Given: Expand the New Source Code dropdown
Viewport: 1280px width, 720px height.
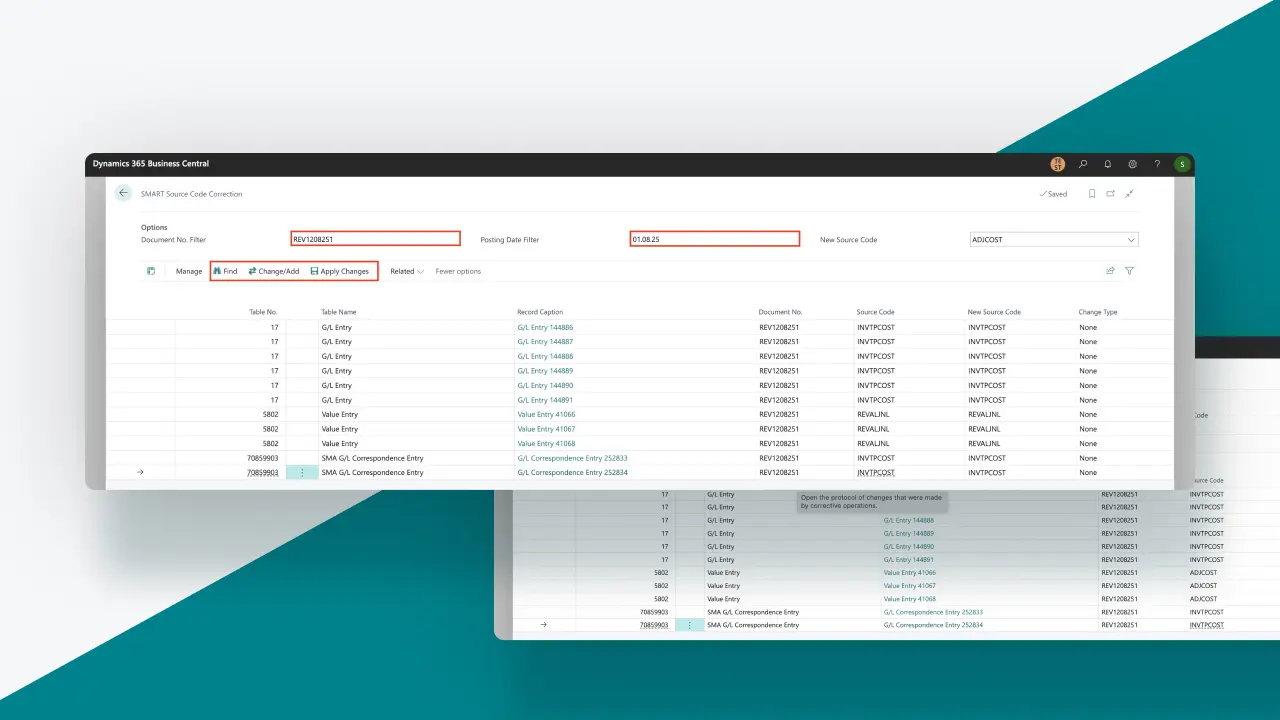Looking at the screenshot, I should click(1131, 240).
